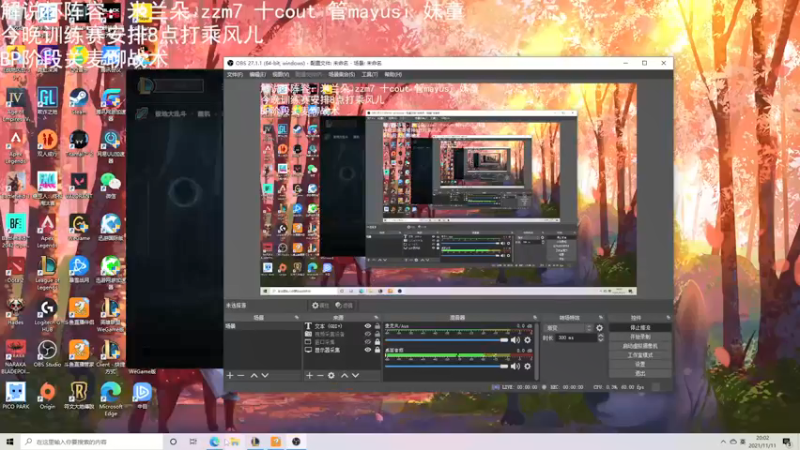Enable 工作室模式 studio mode
The height and width of the screenshot is (450, 800).
[640, 355]
